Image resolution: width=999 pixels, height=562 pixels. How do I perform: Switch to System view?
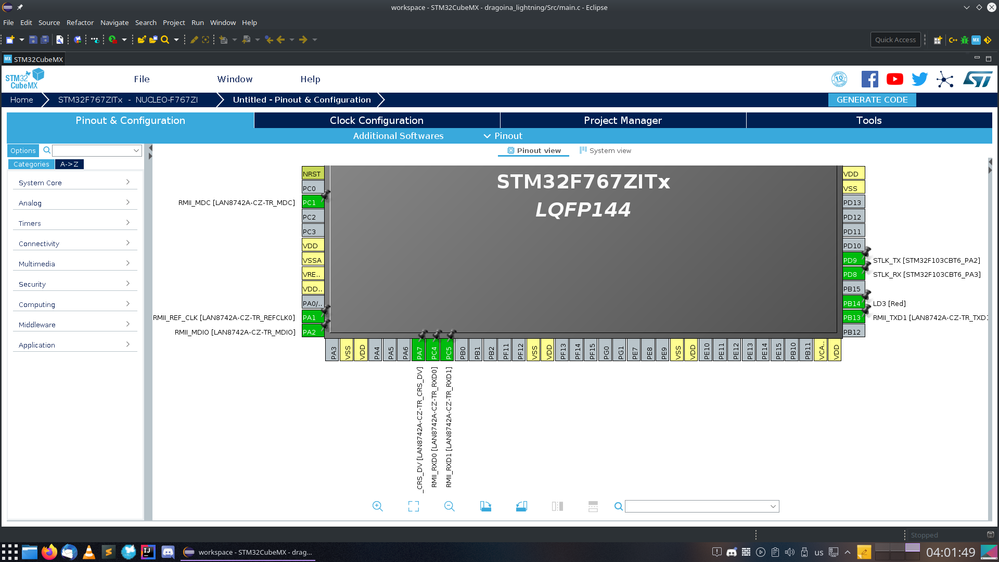(x=605, y=150)
